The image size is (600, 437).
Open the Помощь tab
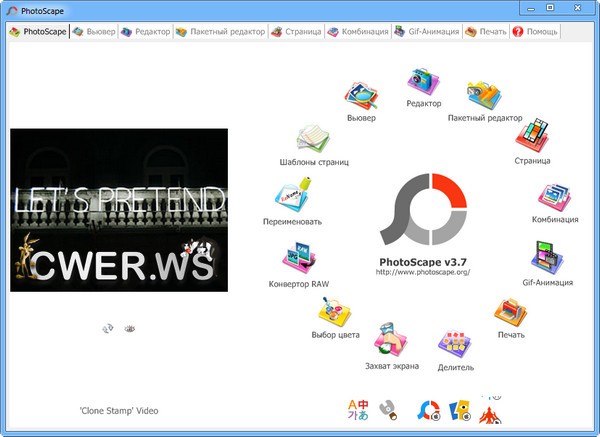[x=536, y=32]
